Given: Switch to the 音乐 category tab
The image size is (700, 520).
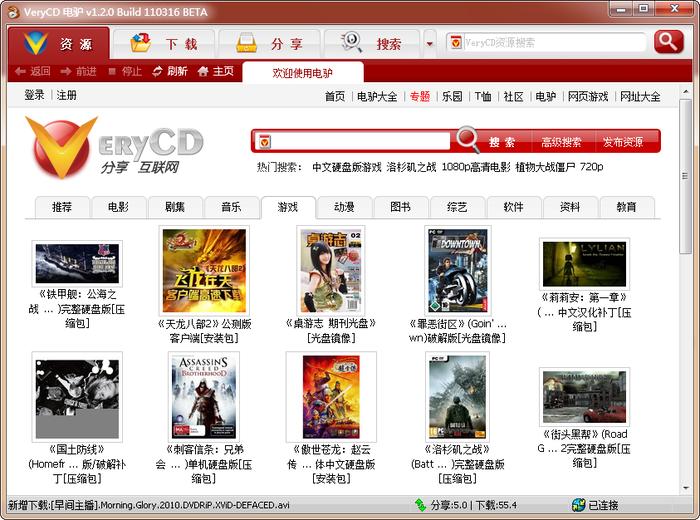Looking at the screenshot, I should coord(231,207).
